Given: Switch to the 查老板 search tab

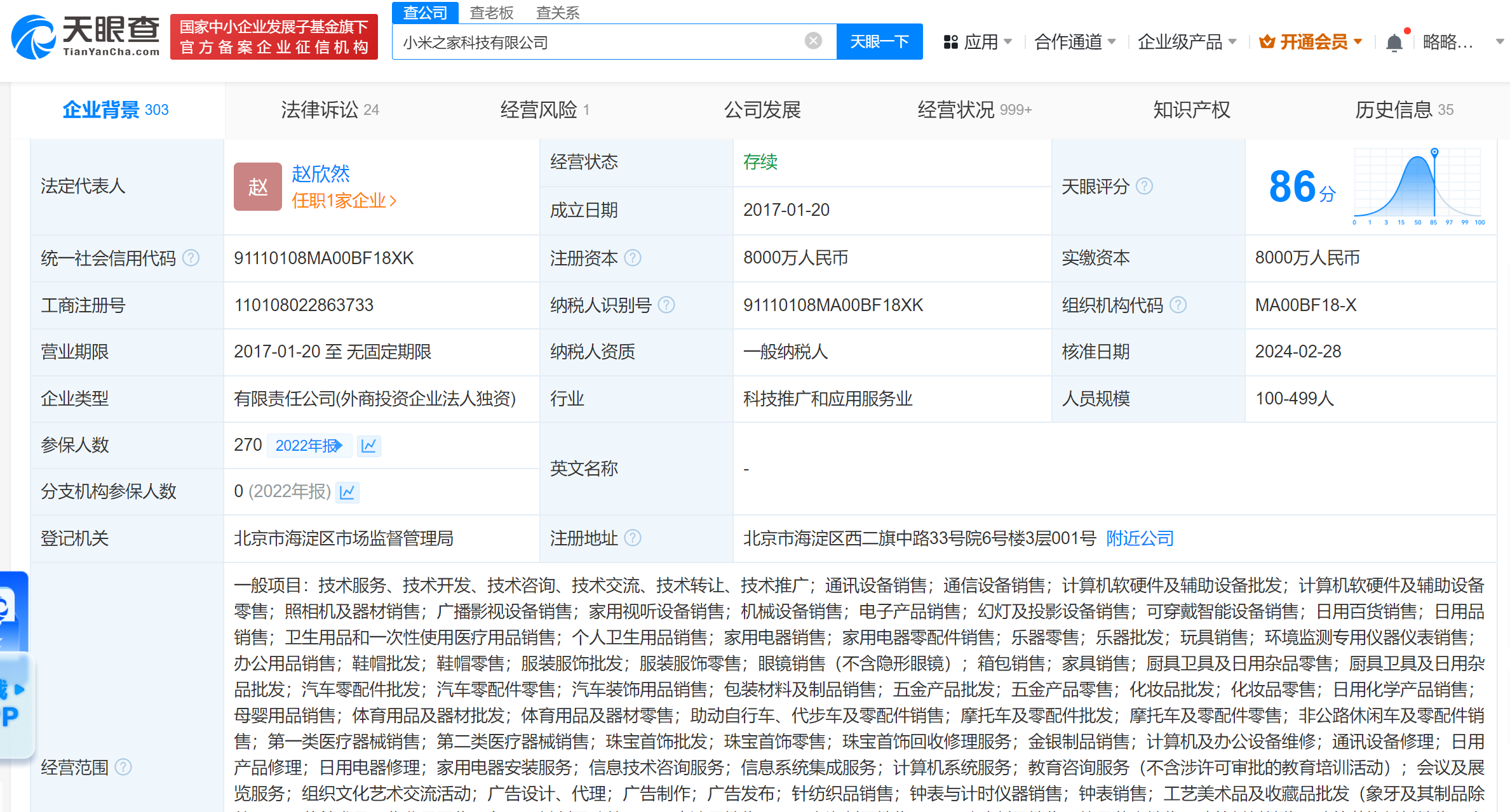Looking at the screenshot, I should click(491, 13).
